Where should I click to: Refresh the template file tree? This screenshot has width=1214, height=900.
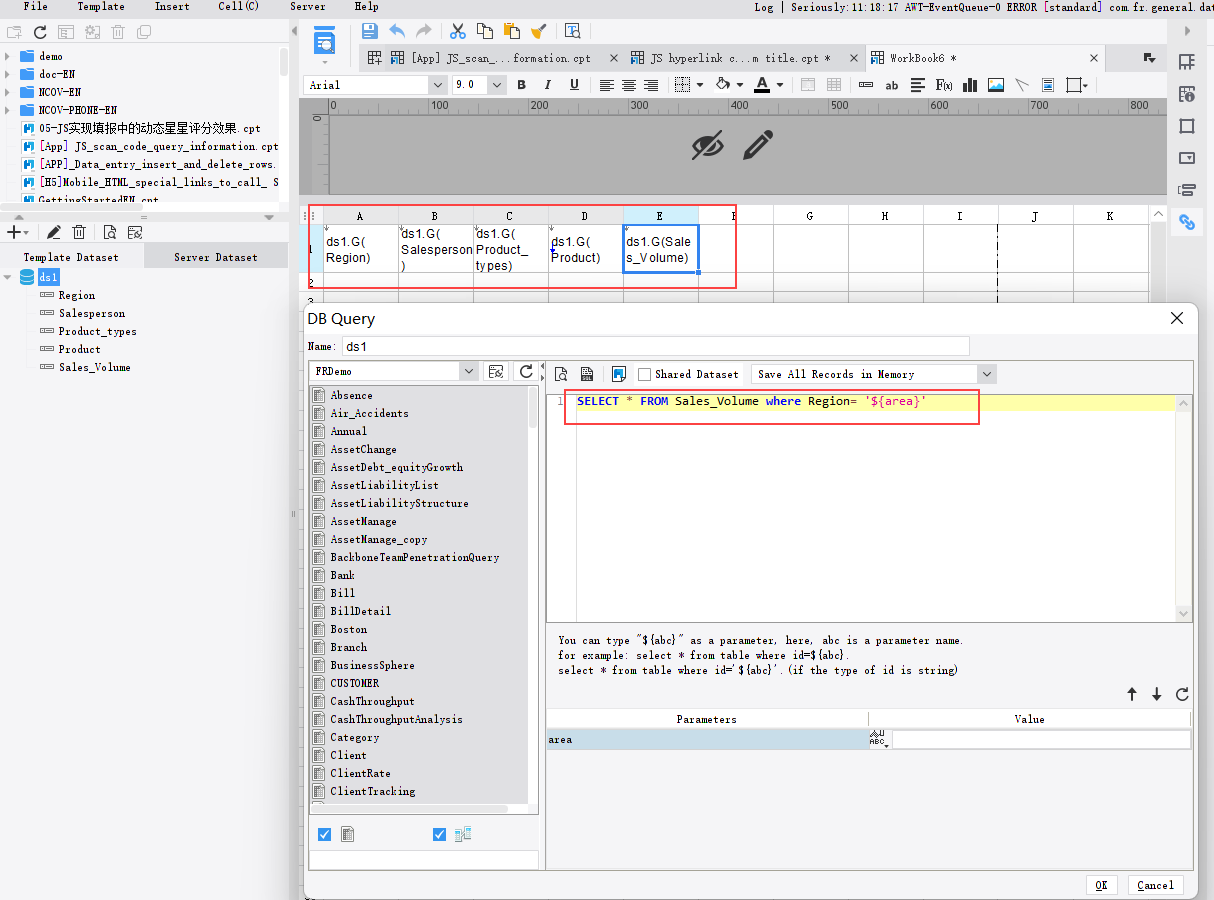tap(40, 32)
